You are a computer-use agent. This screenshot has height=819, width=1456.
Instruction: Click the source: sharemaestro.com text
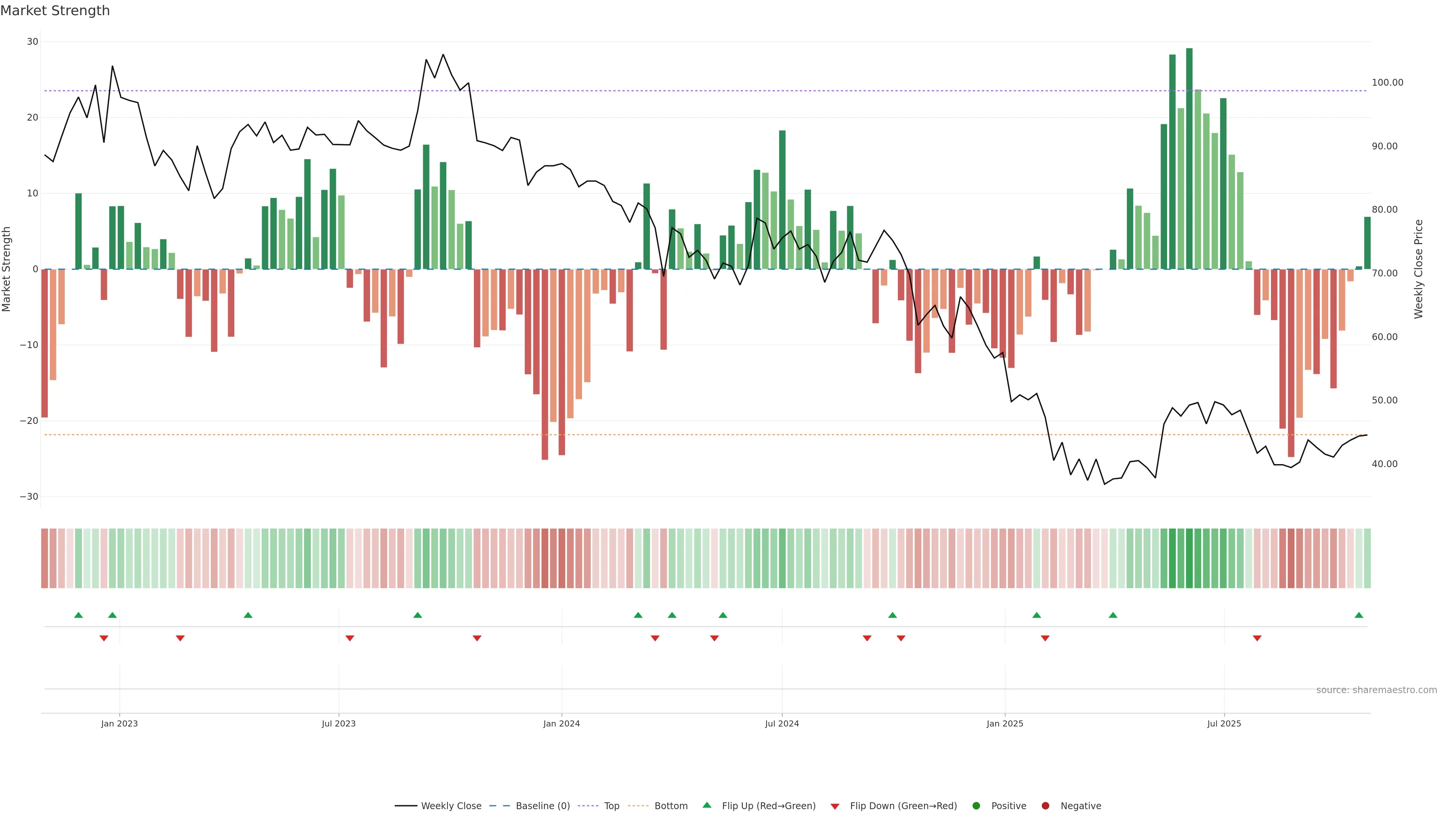coord(1376,690)
